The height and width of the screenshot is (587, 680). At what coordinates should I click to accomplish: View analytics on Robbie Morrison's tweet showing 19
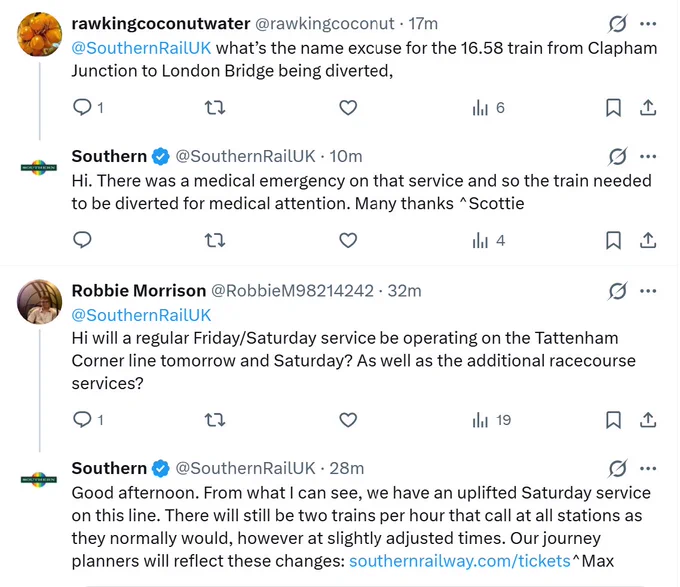coord(491,420)
